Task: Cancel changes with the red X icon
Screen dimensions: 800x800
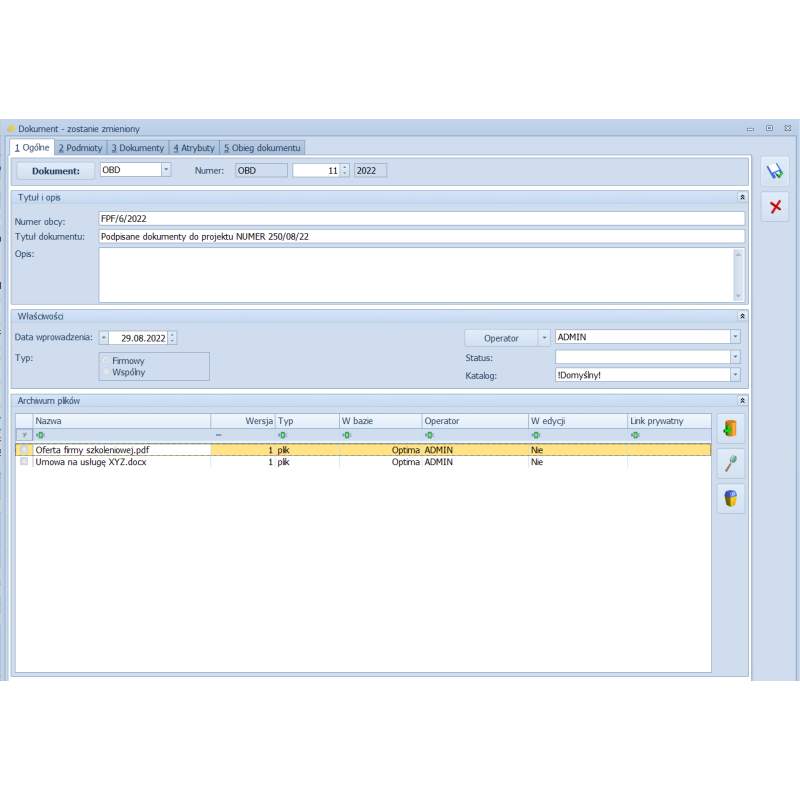Action: (775, 207)
